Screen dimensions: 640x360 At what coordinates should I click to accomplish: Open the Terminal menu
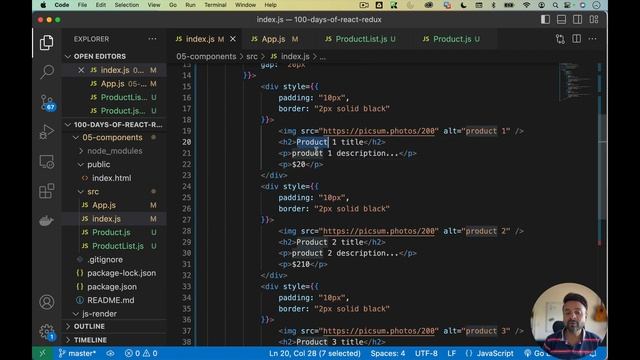[x=215, y=5]
